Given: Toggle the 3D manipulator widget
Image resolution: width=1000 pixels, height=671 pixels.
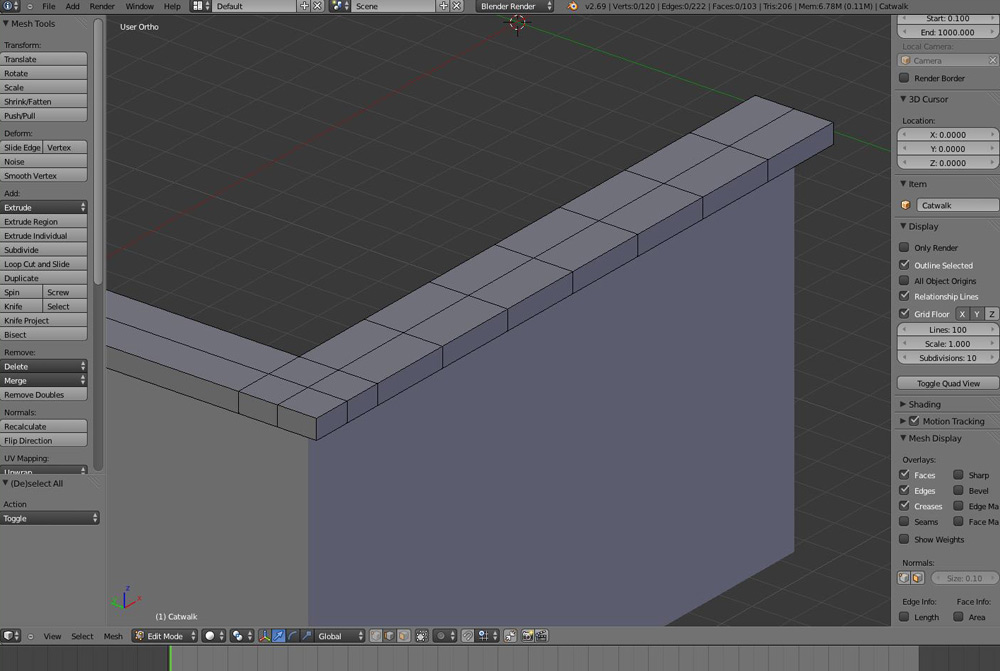Looking at the screenshot, I should [265, 636].
